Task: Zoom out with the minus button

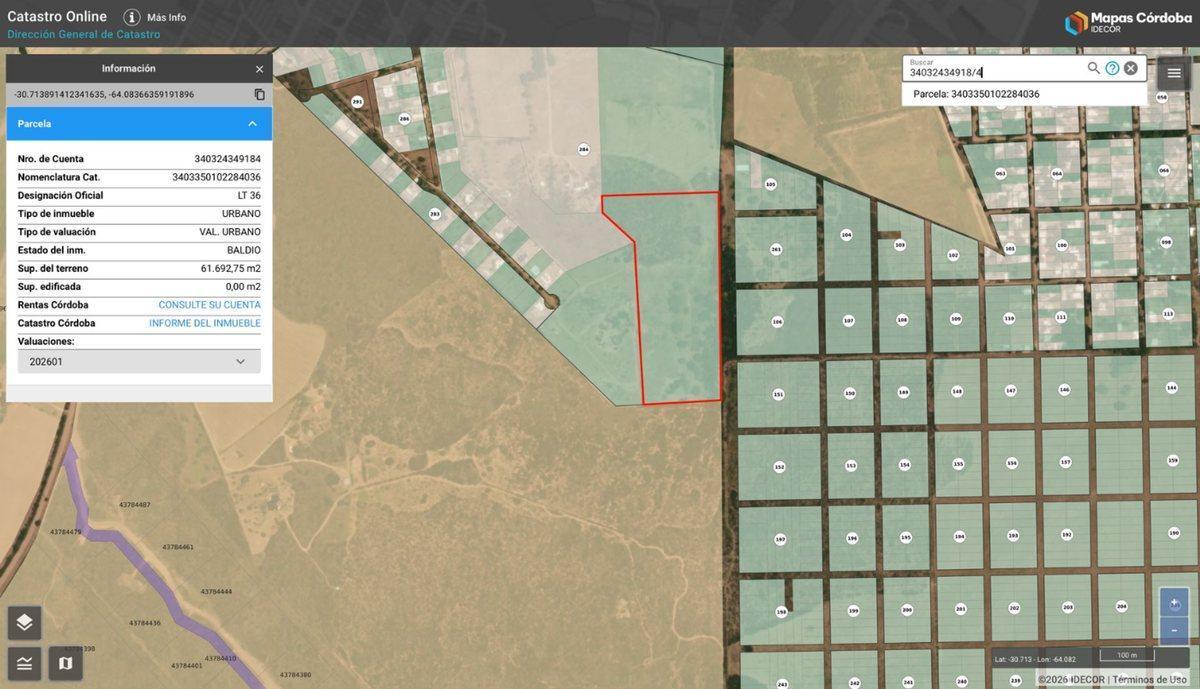Action: click(1174, 630)
